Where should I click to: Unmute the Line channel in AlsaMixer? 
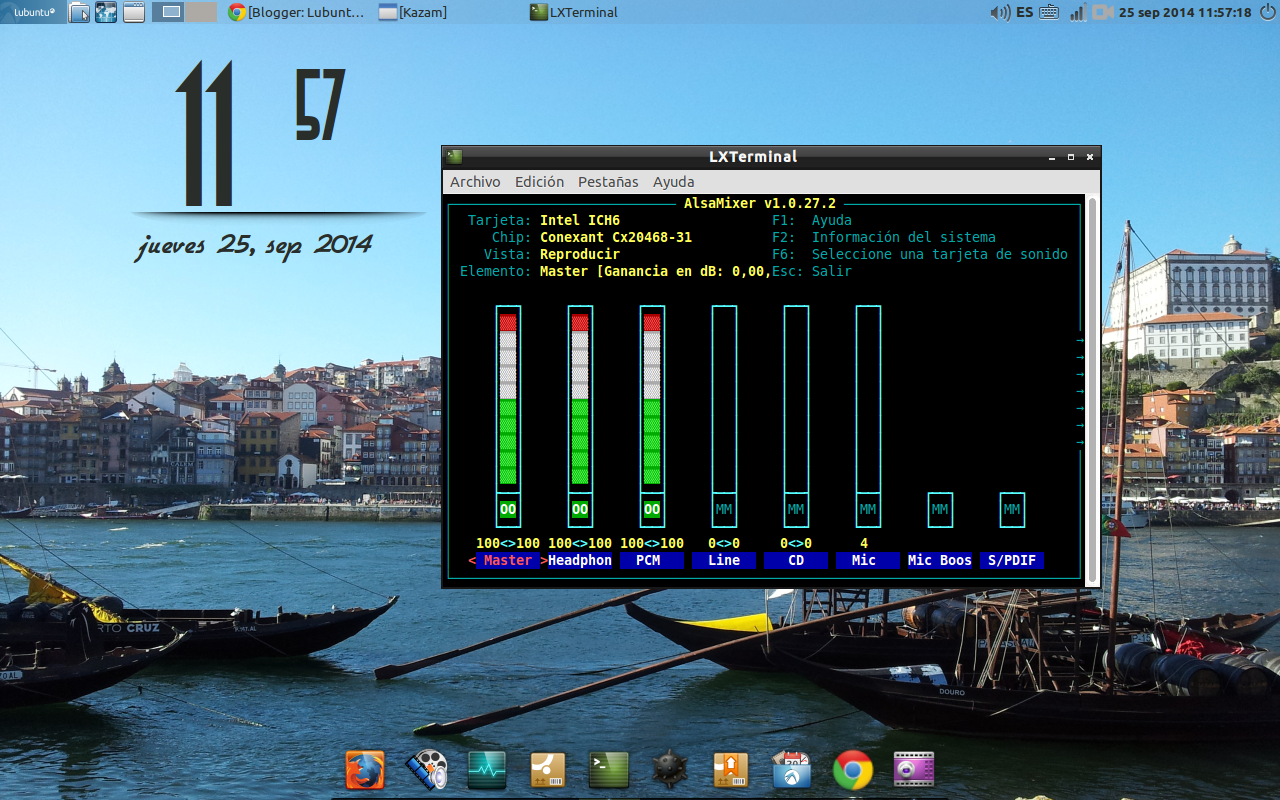tap(723, 509)
